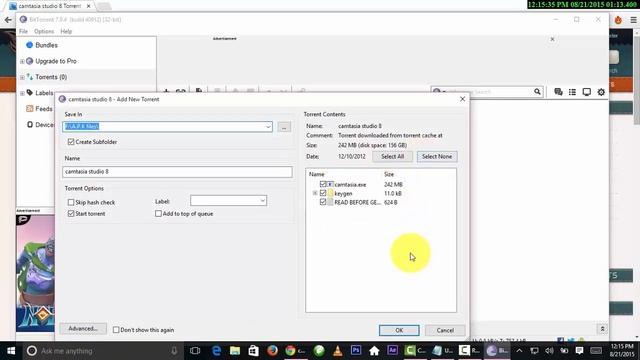
Task: Show hidden system tray icons
Action: 519,351
